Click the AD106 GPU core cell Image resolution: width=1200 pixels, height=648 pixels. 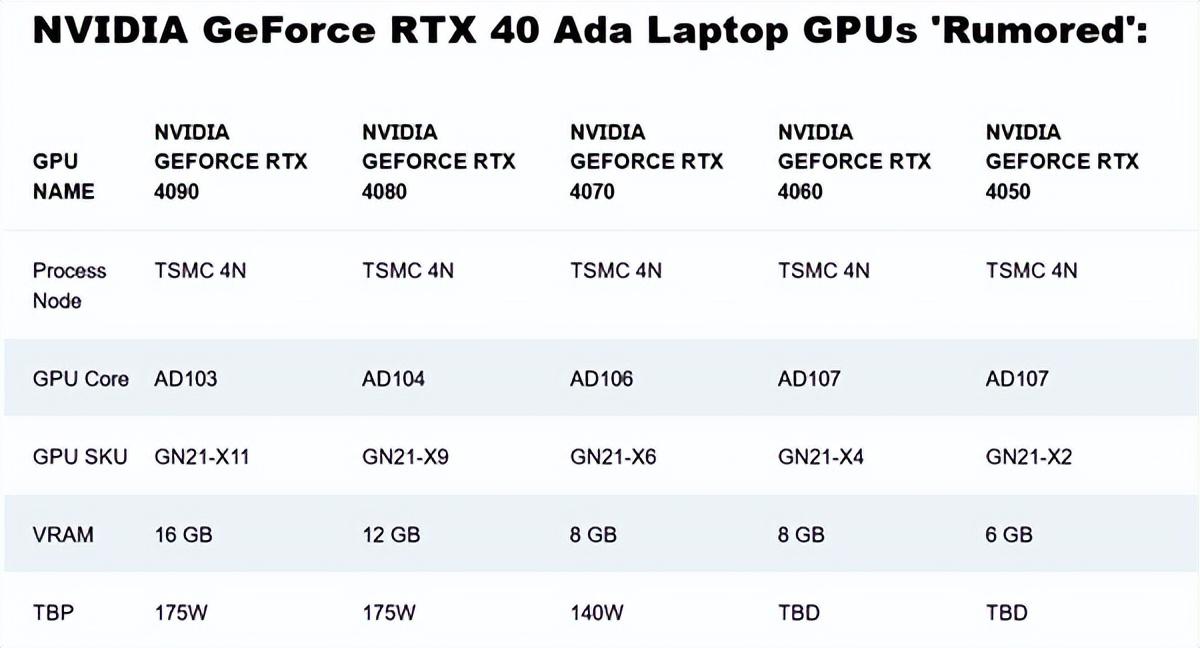point(601,379)
